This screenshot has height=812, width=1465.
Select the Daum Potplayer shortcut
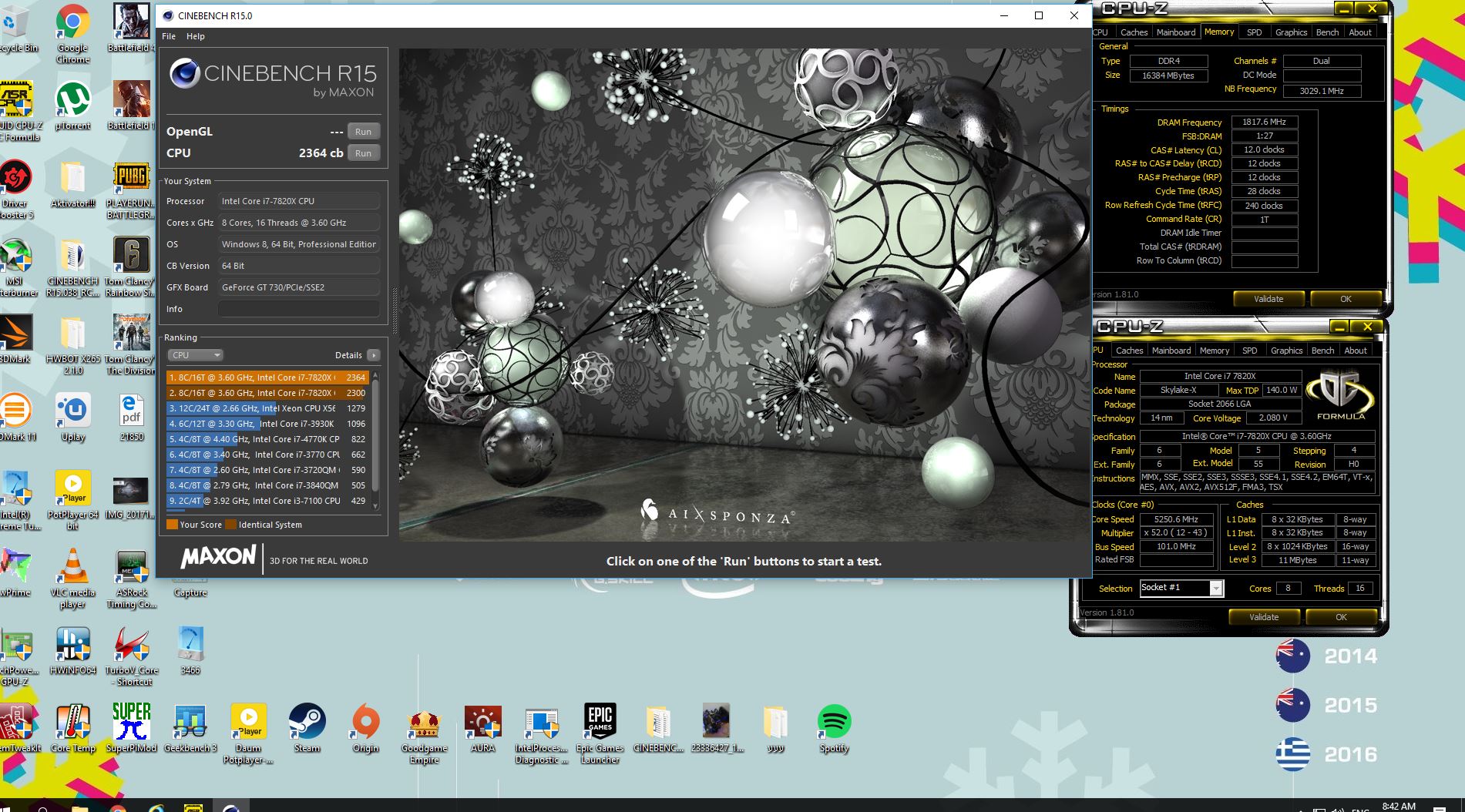(248, 734)
